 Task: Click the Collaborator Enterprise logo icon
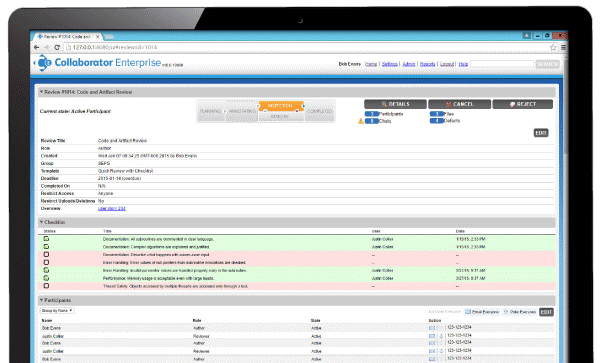coord(43,62)
